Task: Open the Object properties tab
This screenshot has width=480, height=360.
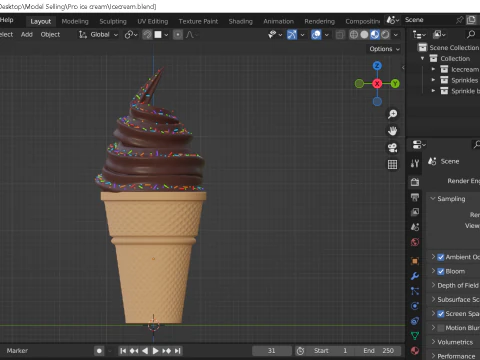Action: click(x=415, y=261)
